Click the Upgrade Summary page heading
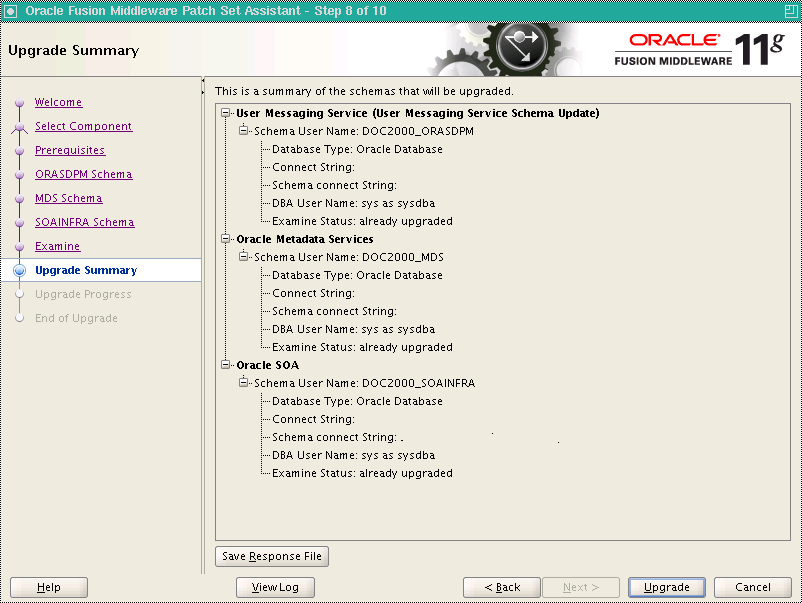 point(74,50)
